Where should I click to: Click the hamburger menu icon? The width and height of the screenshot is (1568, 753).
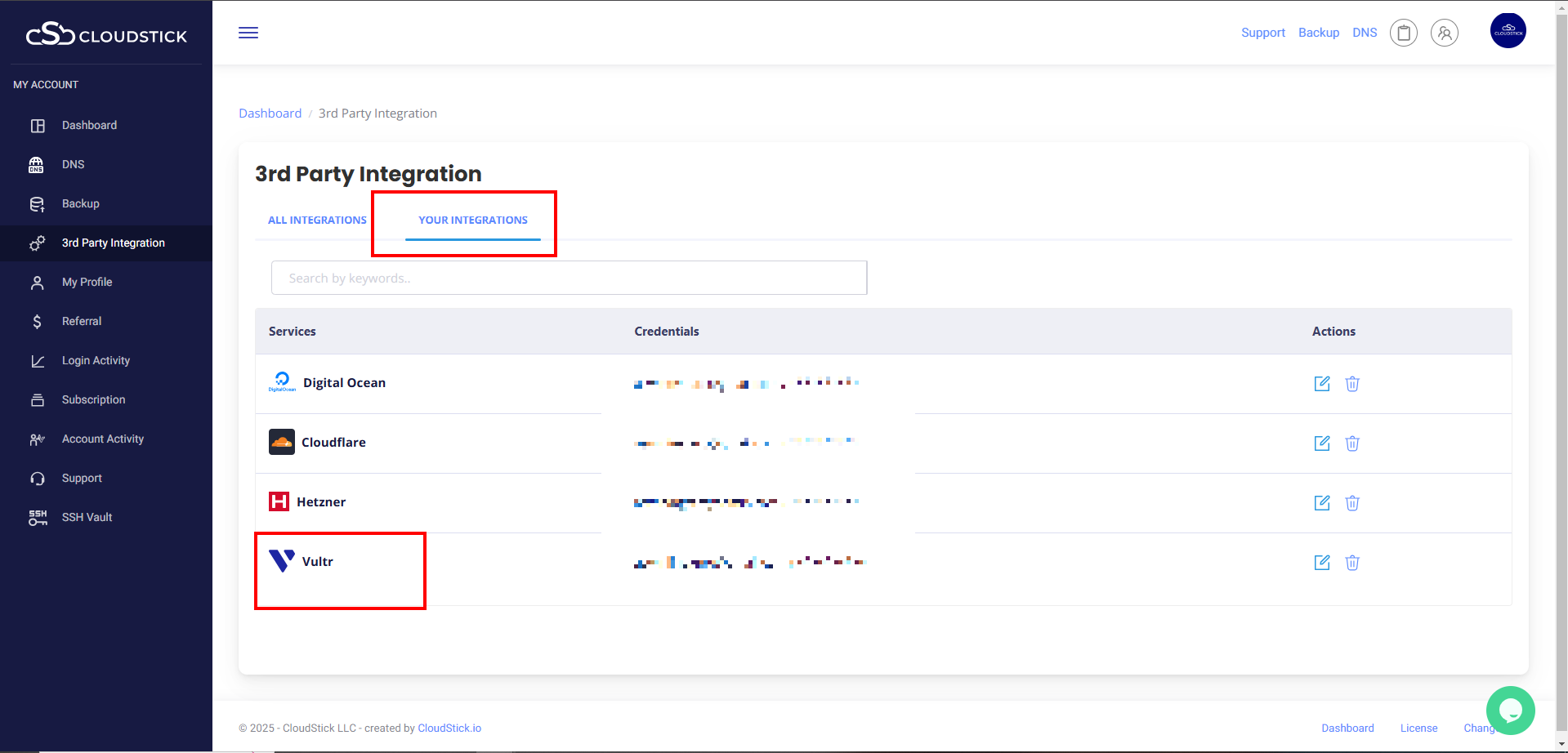248,33
